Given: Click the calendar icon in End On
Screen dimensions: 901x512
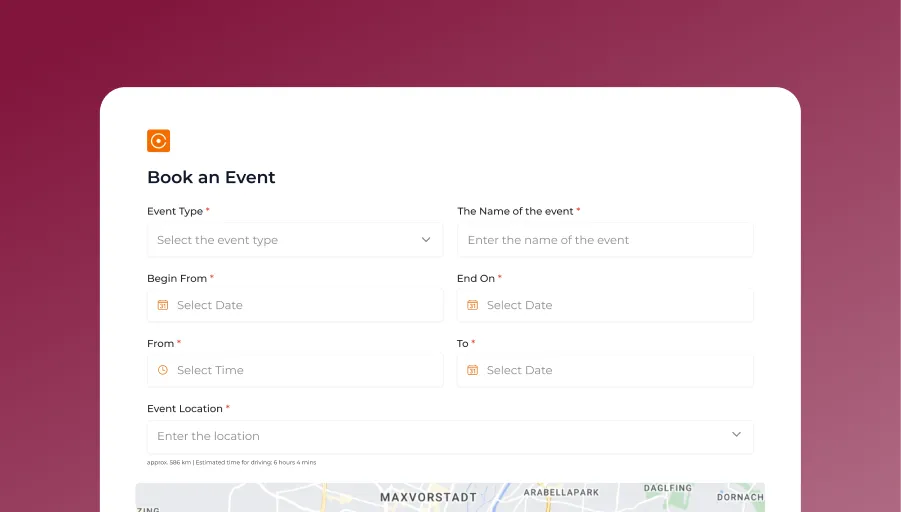Looking at the screenshot, I should click(x=473, y=305).
